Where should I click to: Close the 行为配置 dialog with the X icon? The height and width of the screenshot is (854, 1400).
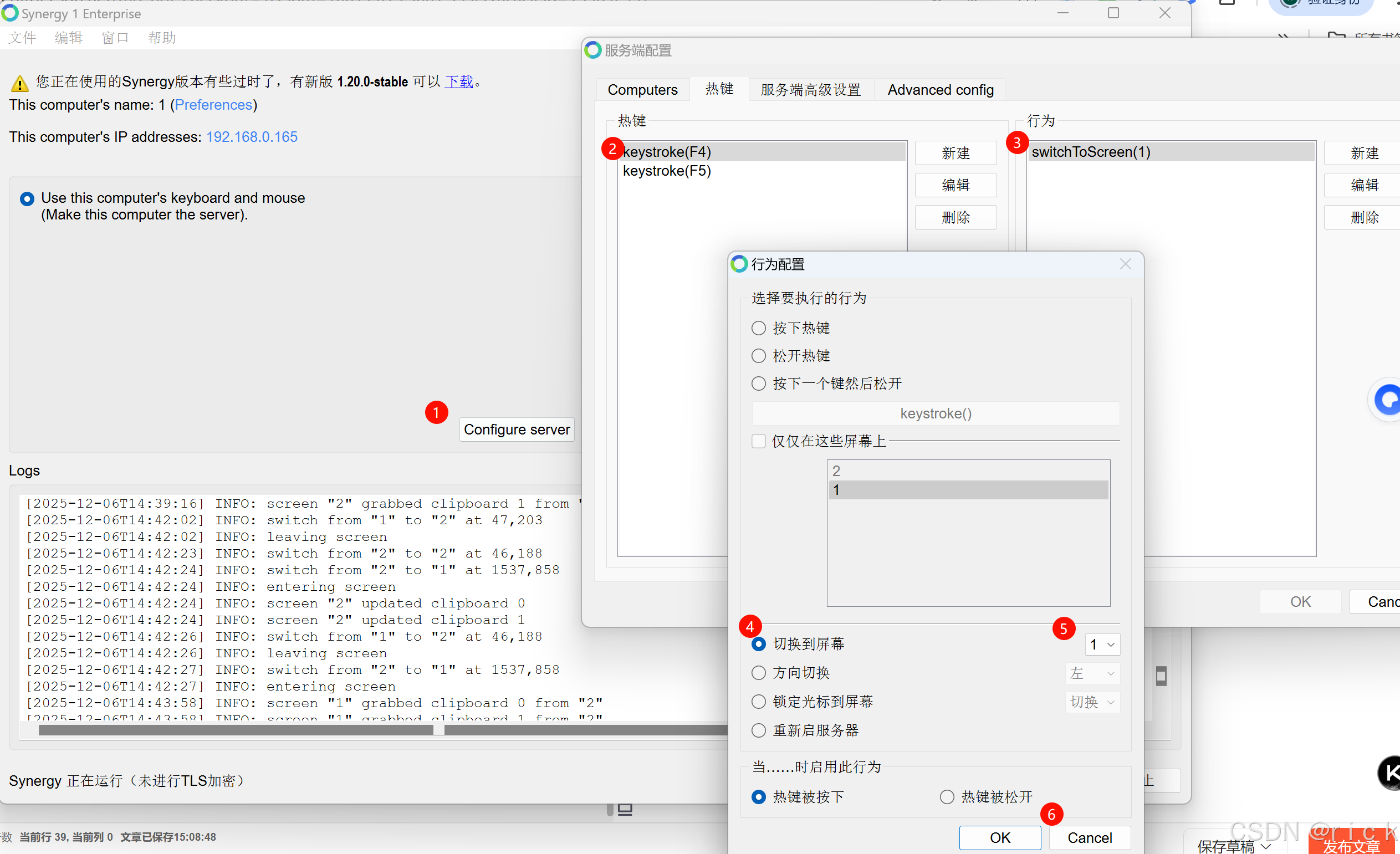click(1125, 264)
